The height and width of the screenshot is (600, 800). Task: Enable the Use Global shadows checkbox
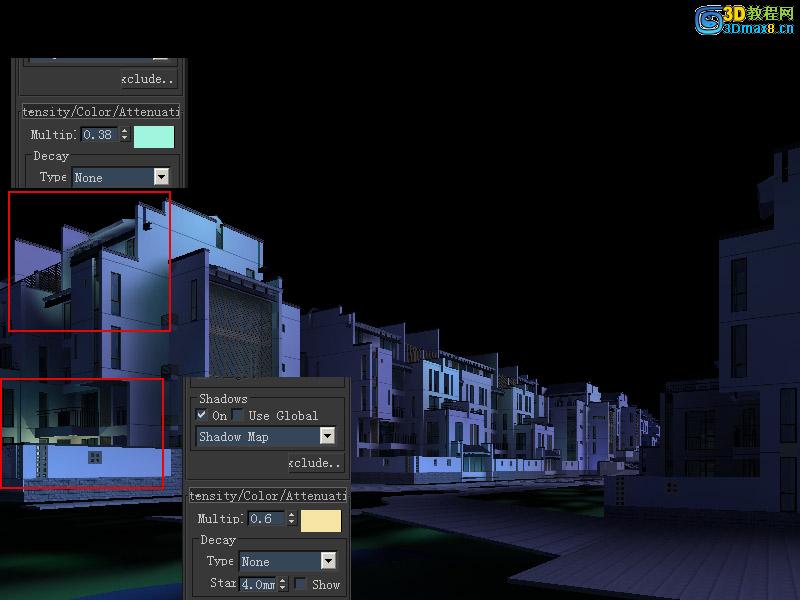coord(238,415)
